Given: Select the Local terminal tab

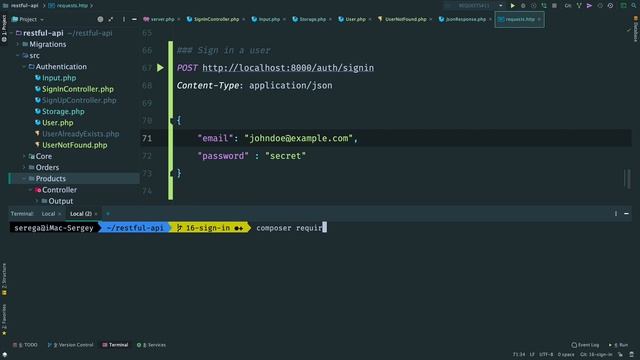Looking at the screenshot, I should (x=48, y=214).
